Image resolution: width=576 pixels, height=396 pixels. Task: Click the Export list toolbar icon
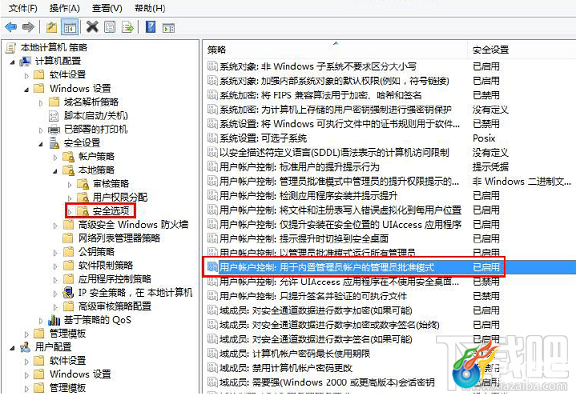[127, 27]
